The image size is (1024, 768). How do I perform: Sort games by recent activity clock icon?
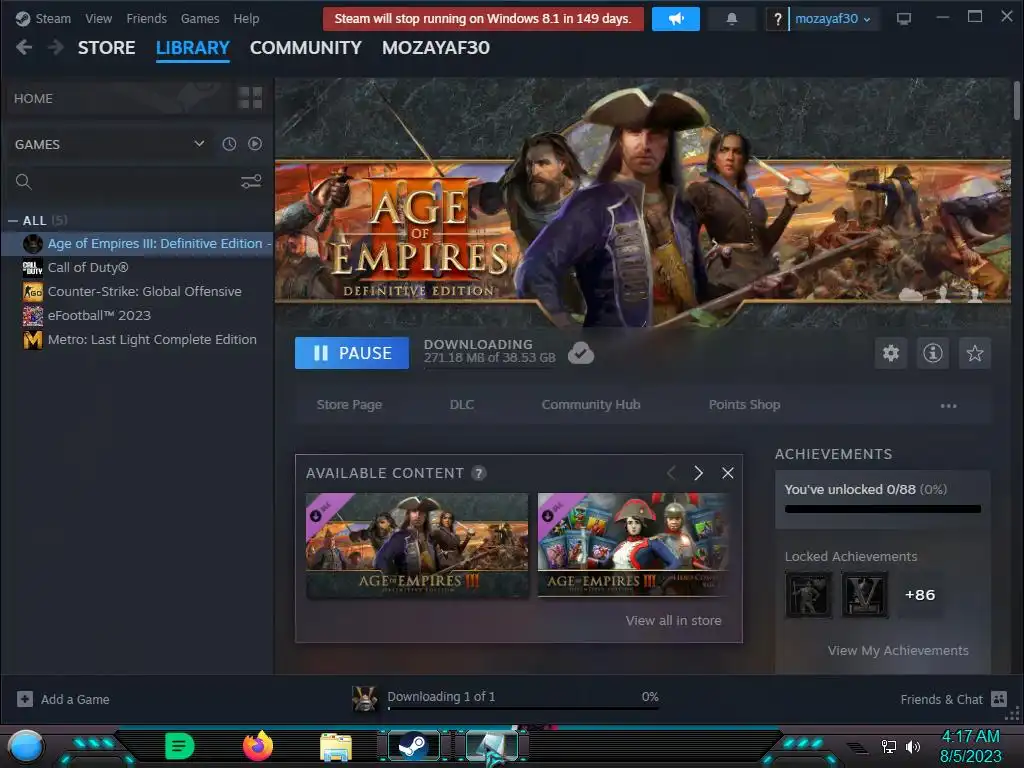(x=229, y=144)
